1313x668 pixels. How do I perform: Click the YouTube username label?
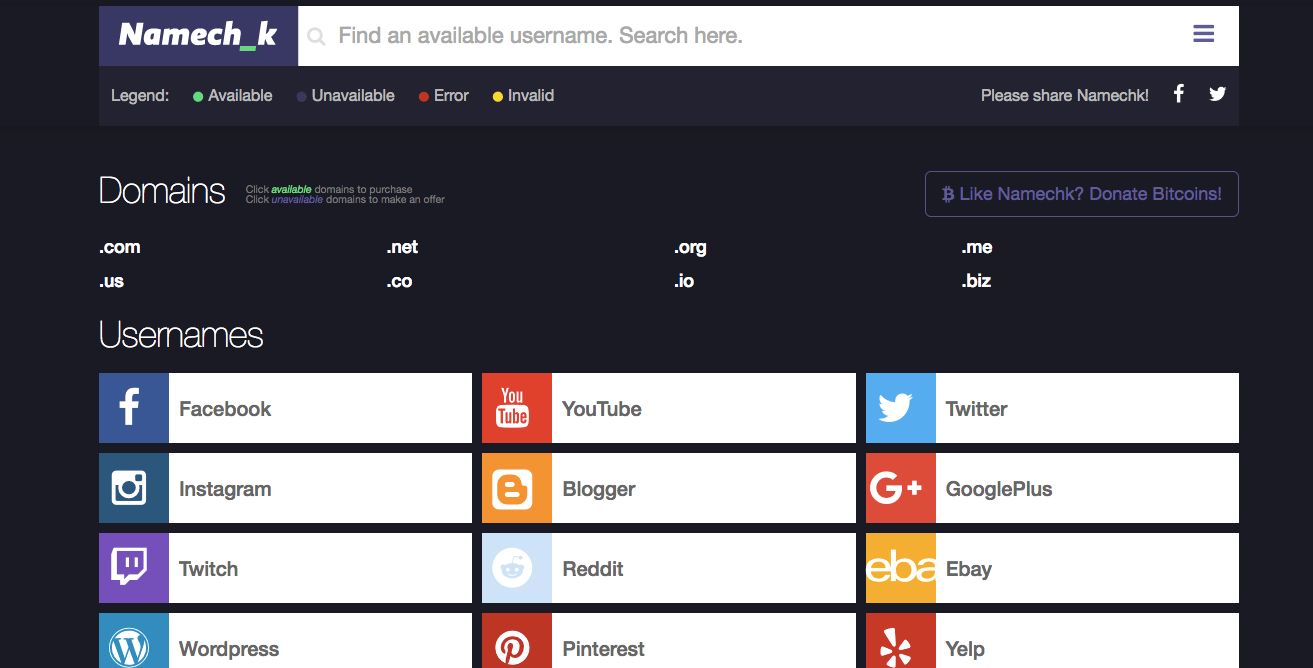click(602, 408)
